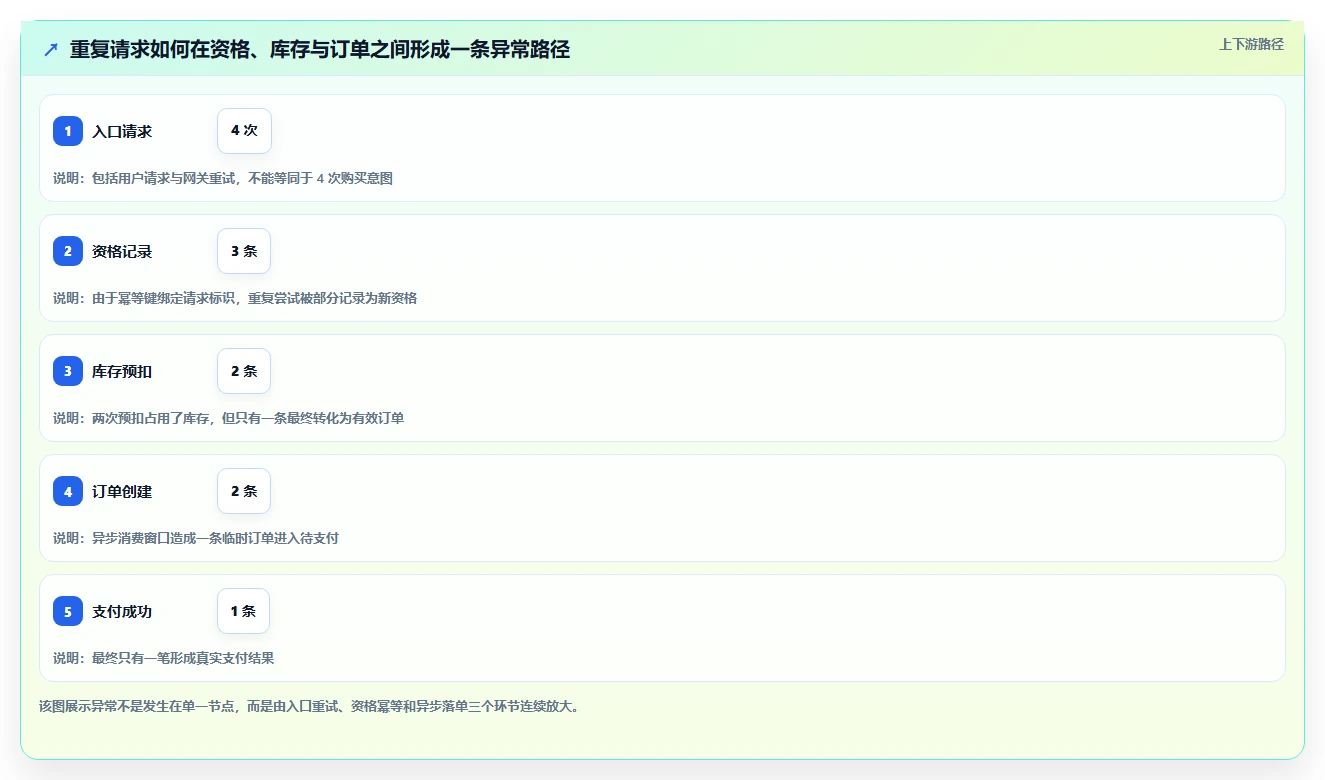Select the '资格记录' step label
Viewport: 1325px width, 780px height.
[122, 251]
